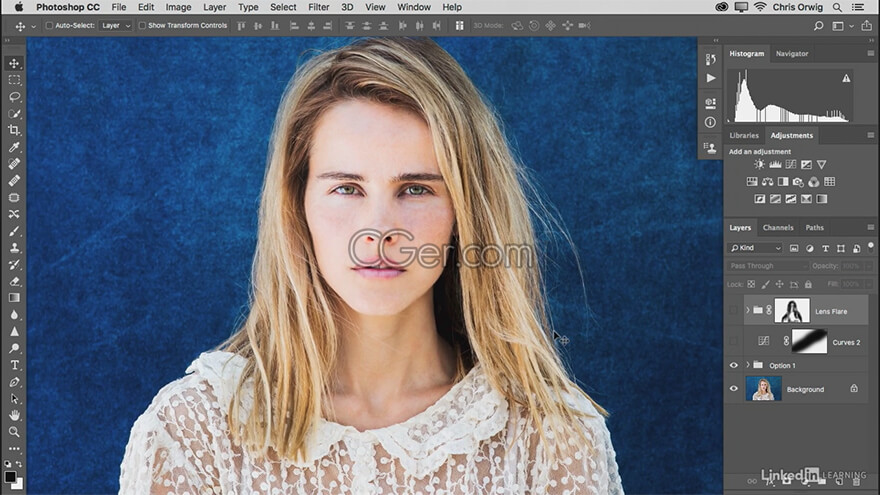Image resolution: width=880 pixels, height=495 pixels.
Task: Select the Curves 2 mask thumbnail
Action: (x=809, y=341)
